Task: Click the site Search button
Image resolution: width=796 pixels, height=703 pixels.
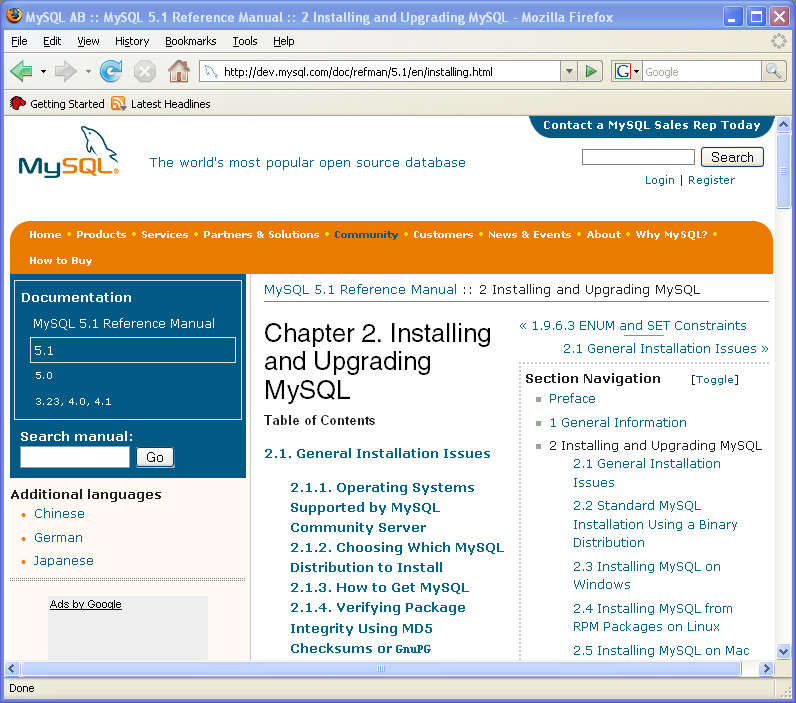Action: click(x=732, y=157)
